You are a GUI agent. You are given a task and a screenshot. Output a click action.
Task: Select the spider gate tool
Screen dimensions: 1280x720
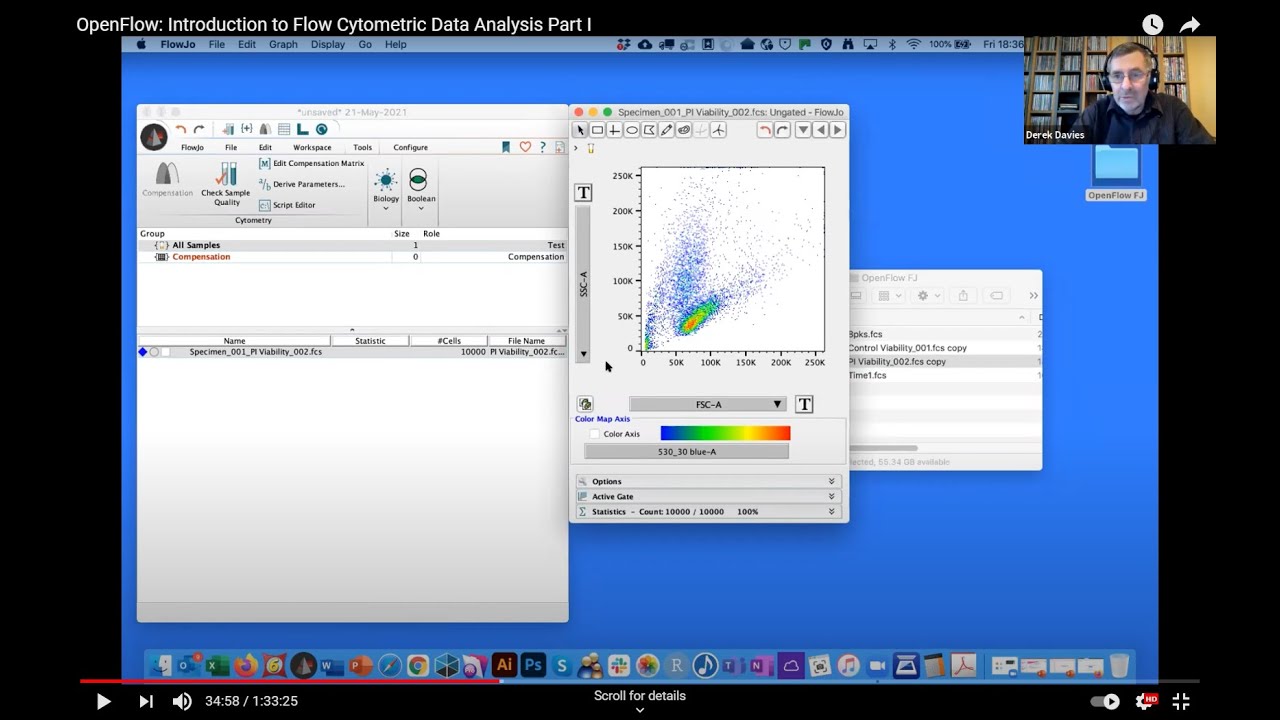pyautogui.click(x=718, y=130)
